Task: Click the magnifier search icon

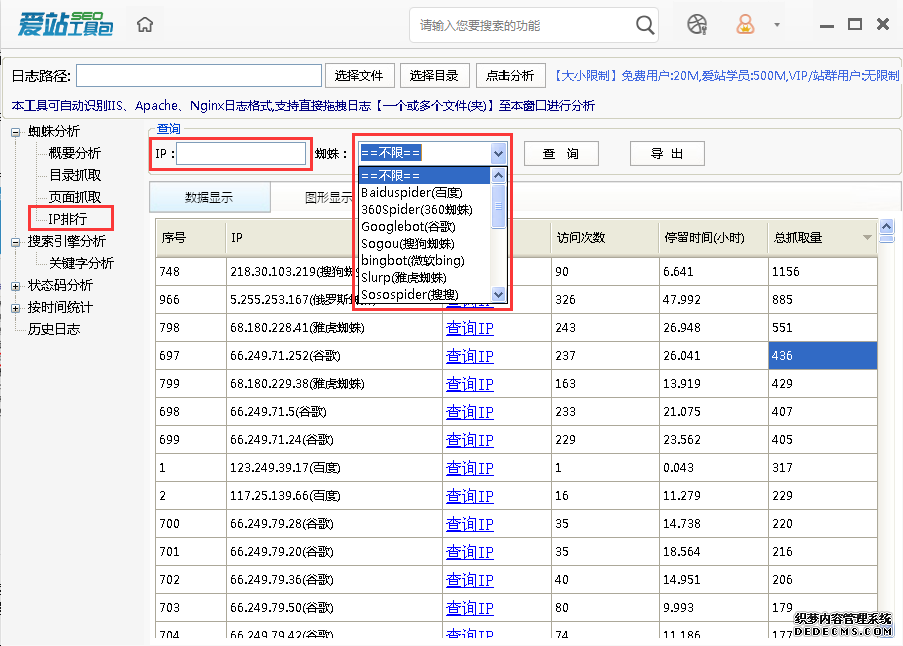Action: coord(646,25)
